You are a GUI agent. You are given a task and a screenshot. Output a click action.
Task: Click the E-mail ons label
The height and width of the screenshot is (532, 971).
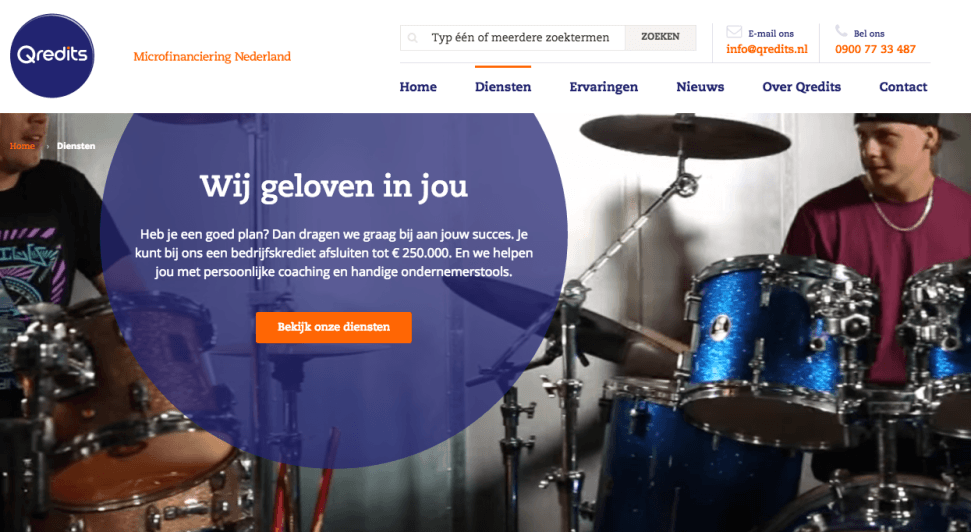coord(770,33)
